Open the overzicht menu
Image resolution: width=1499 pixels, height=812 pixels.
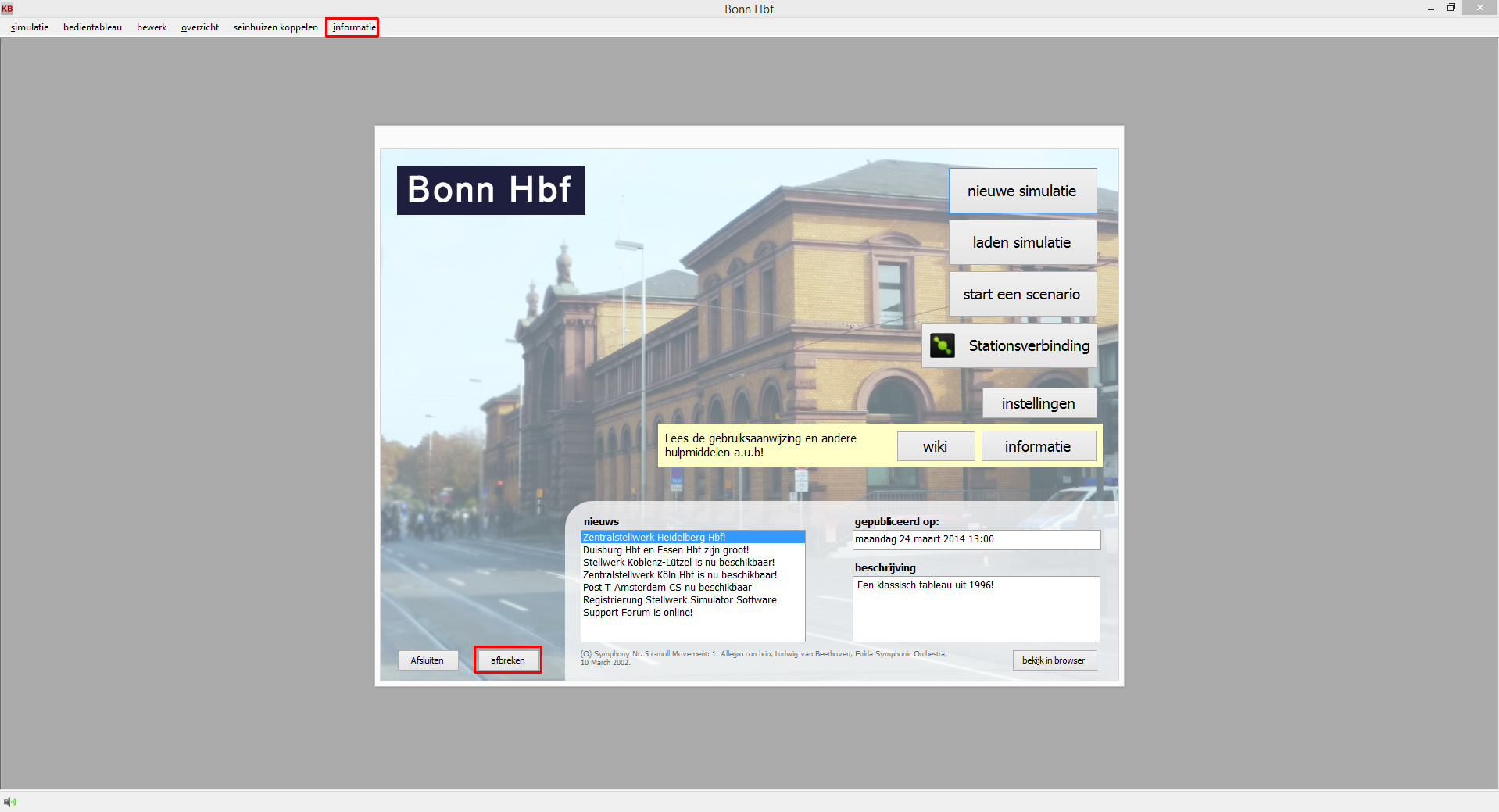coord(200,27)
